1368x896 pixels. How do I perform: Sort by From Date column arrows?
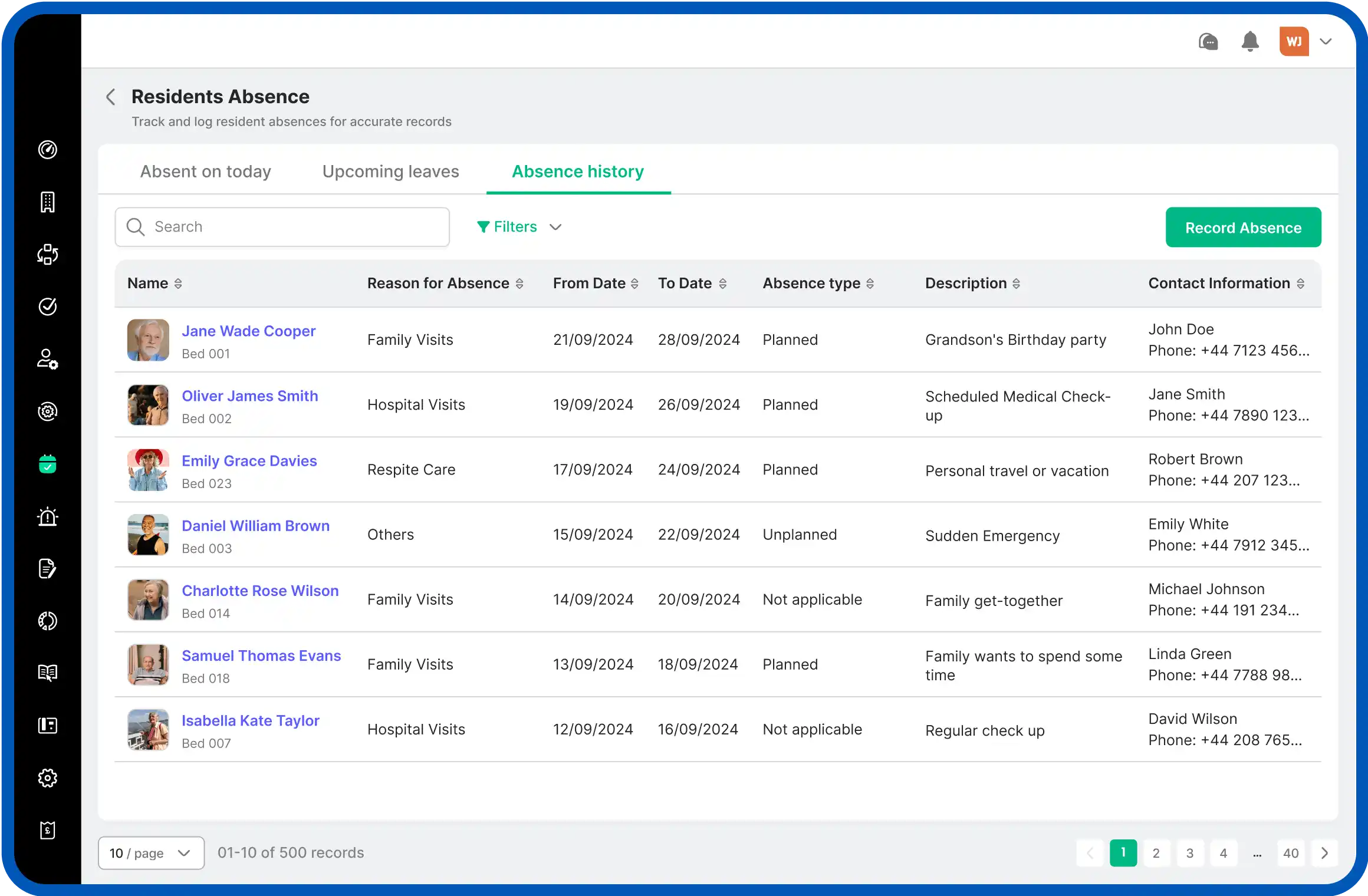[634, 284]
